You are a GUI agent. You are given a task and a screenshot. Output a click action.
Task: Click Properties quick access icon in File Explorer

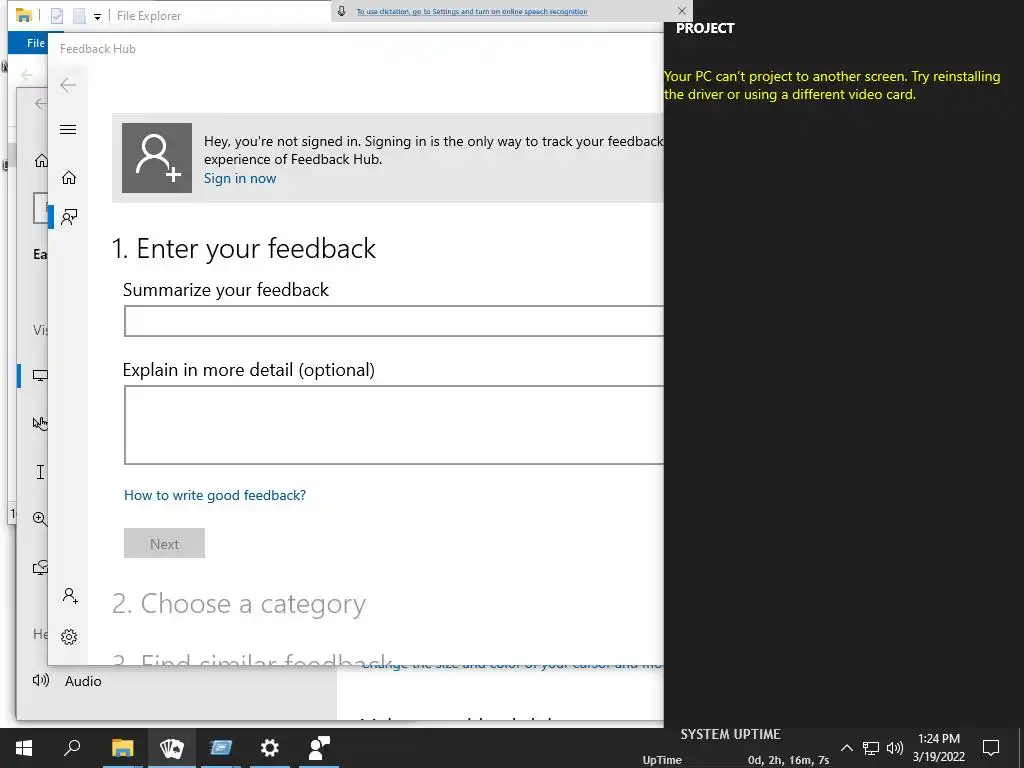pos(57,16)
